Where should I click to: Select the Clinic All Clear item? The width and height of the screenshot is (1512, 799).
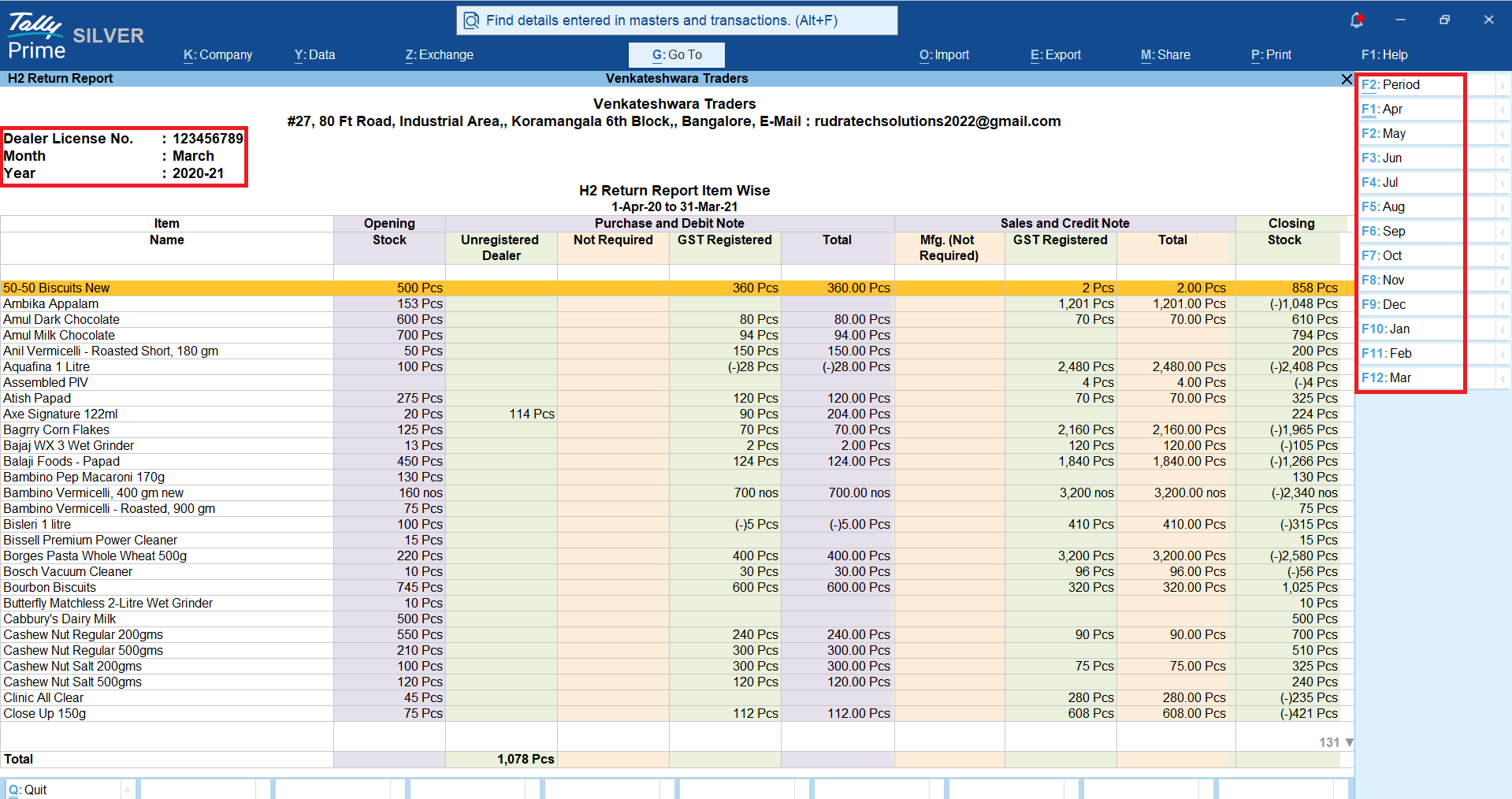pyautogui.click(x=43, y=698)
